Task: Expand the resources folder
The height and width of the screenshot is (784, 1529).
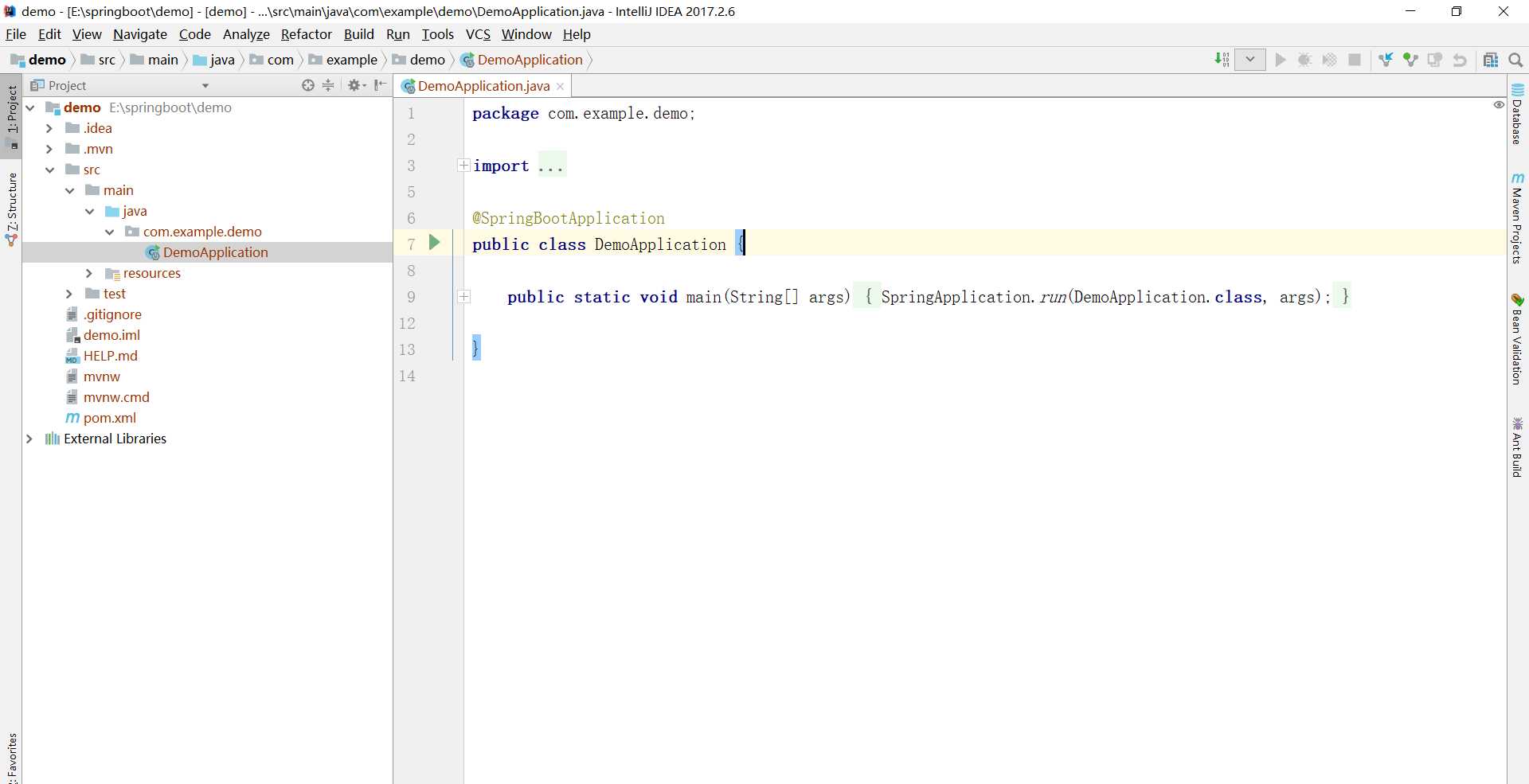Action: (x=89, y=273)
